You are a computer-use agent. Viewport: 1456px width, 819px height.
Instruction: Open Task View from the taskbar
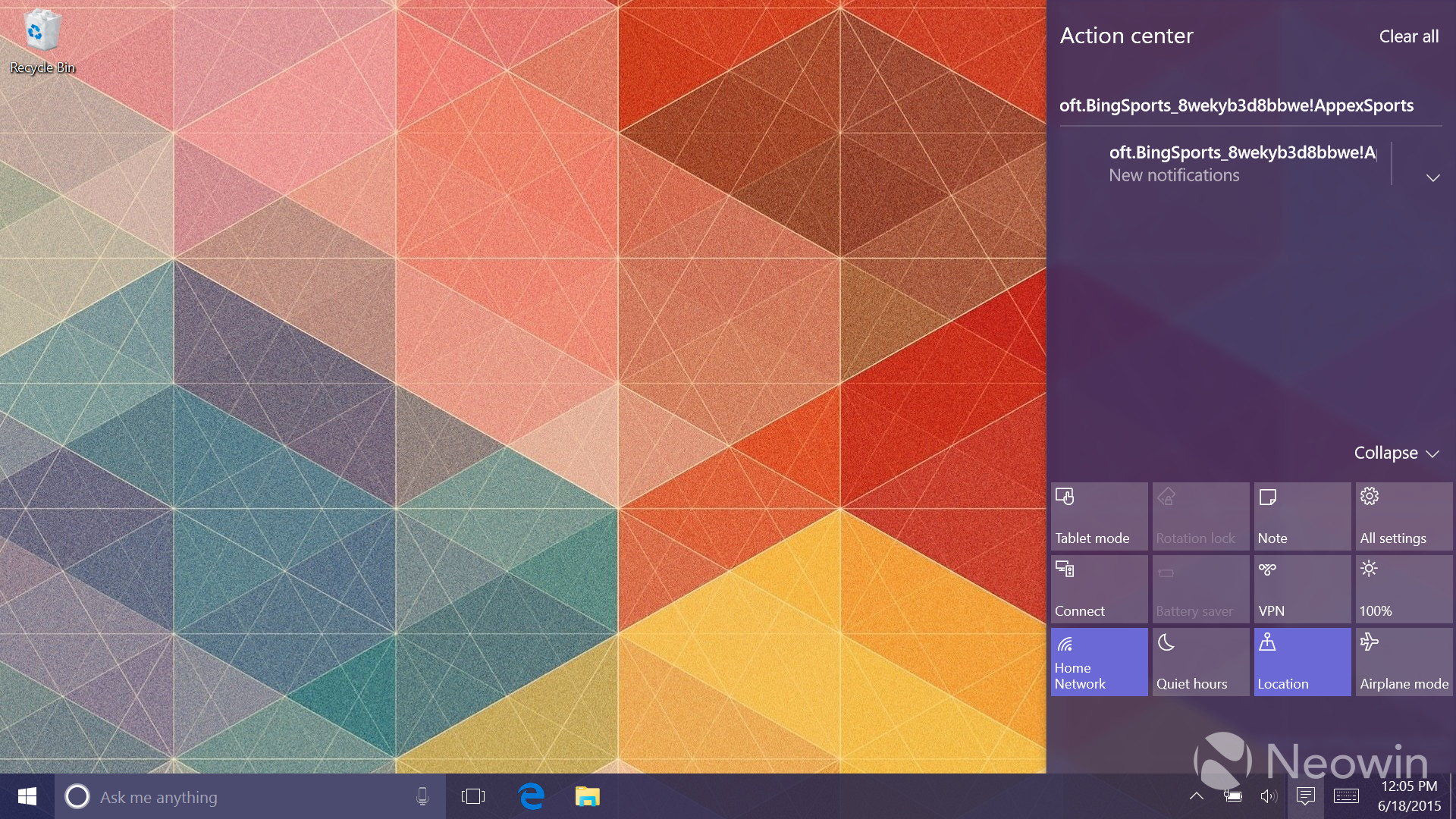(x=473, y=796)
